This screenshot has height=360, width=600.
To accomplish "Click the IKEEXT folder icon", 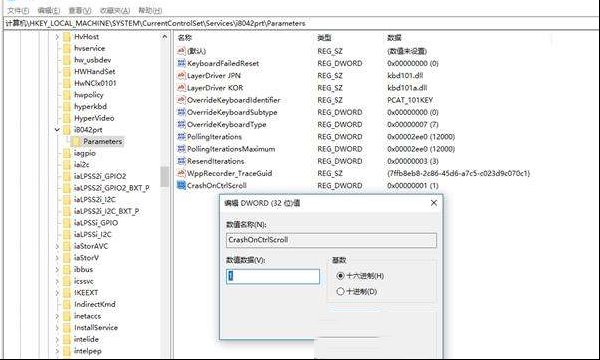I will pyautogui.click(x=67, y=293).
